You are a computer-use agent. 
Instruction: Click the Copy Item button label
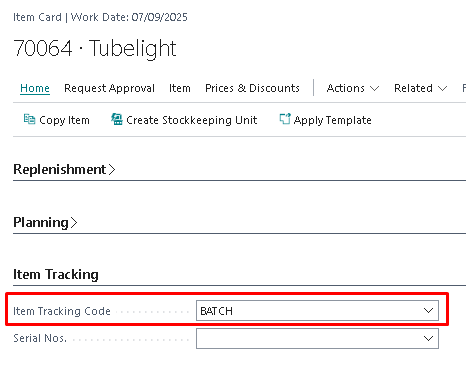(64, 120)
